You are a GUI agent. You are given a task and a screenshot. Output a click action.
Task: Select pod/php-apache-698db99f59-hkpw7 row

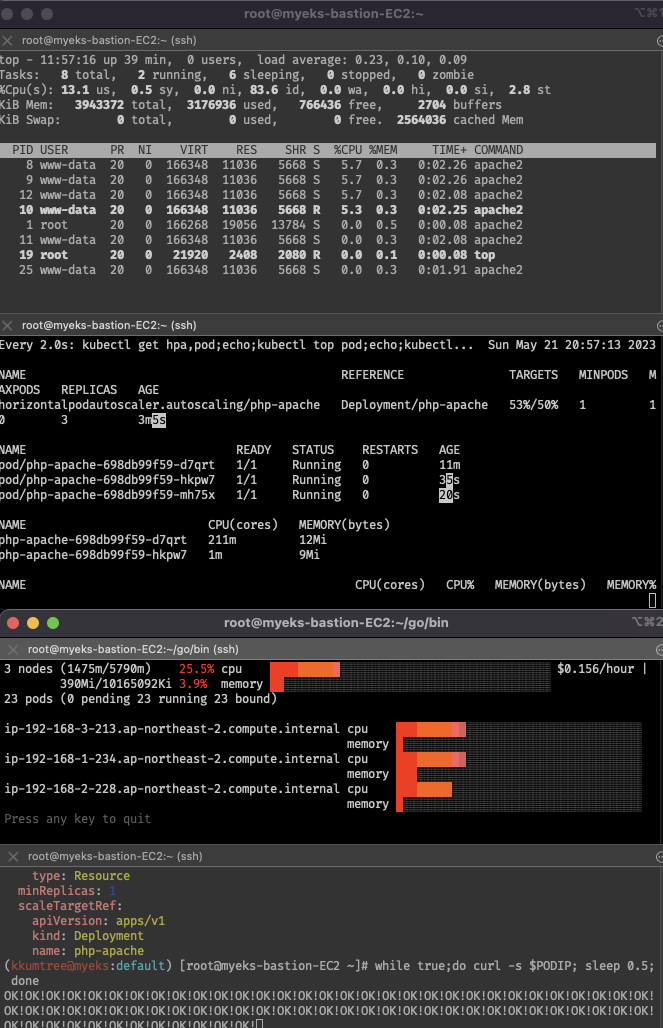tap(230, 480)
